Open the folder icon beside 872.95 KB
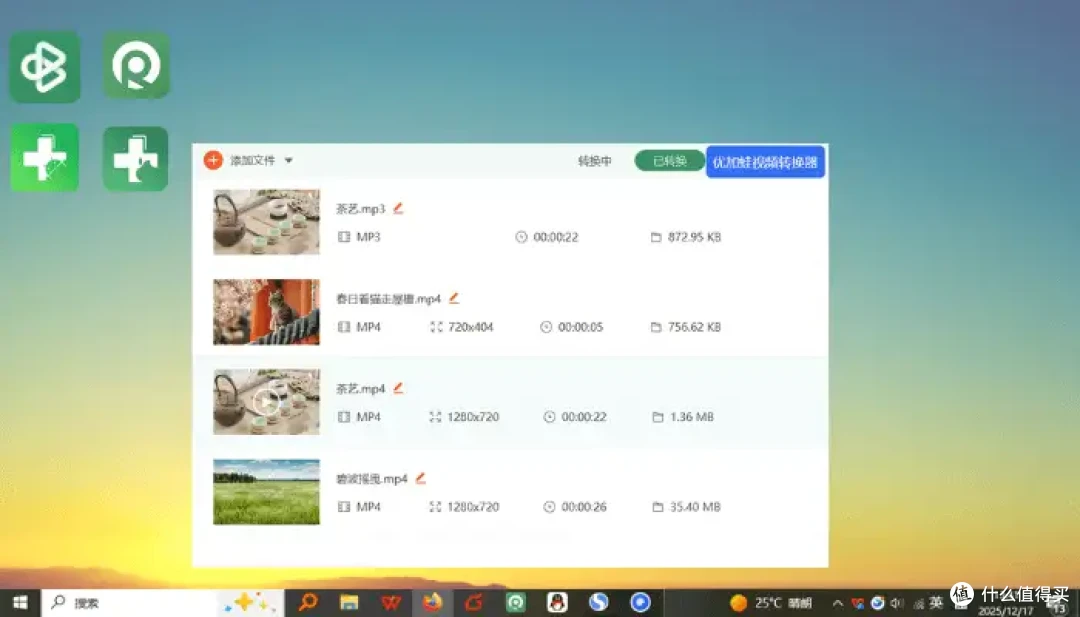This screenshot has width=1080, height=617. coord(656,237)
